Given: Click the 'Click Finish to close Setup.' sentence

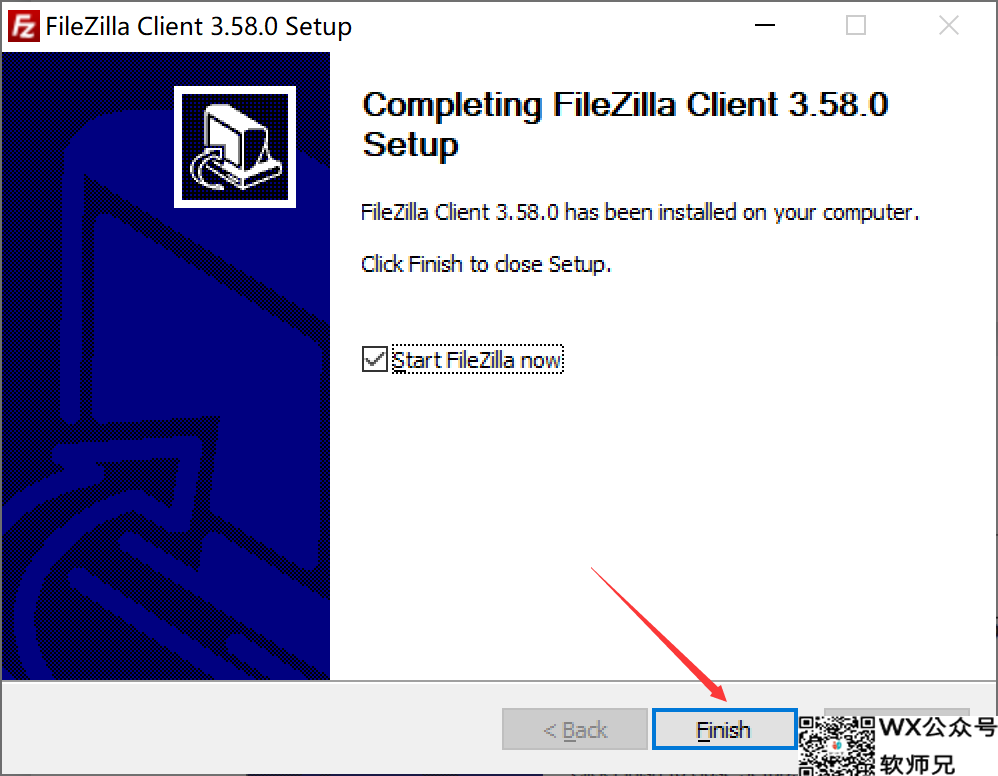Looking at the screenshot, I should pos(486,264).
